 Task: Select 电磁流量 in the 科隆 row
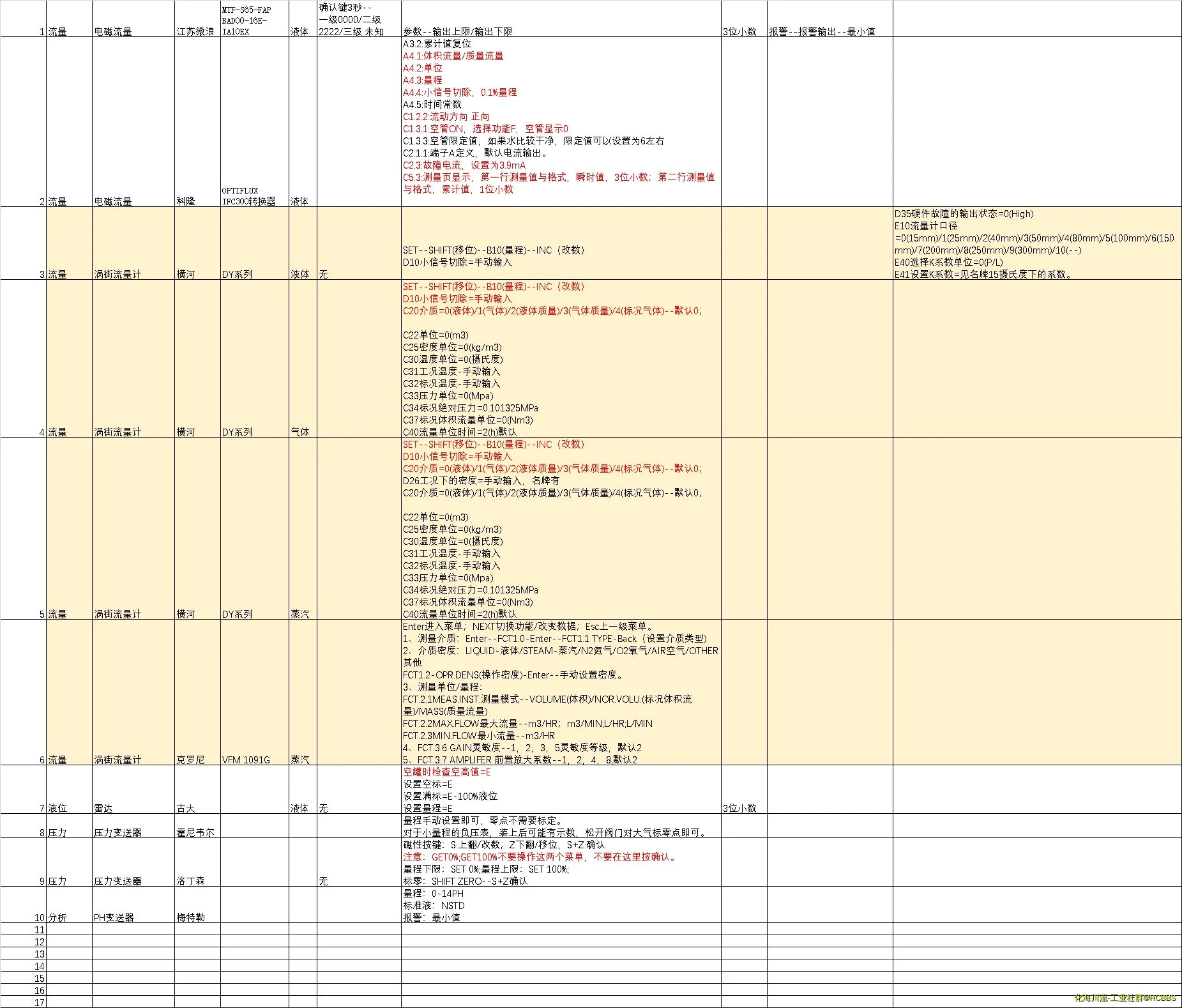pyautogui.click(x=133, y=122)
